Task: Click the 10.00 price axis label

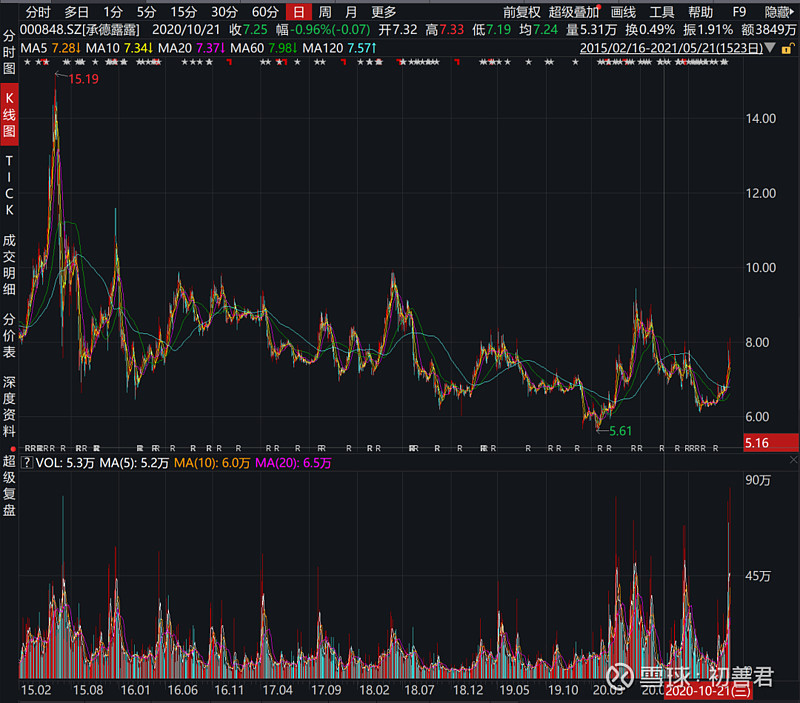Action: pyautogui.click(x=761, y=267)
